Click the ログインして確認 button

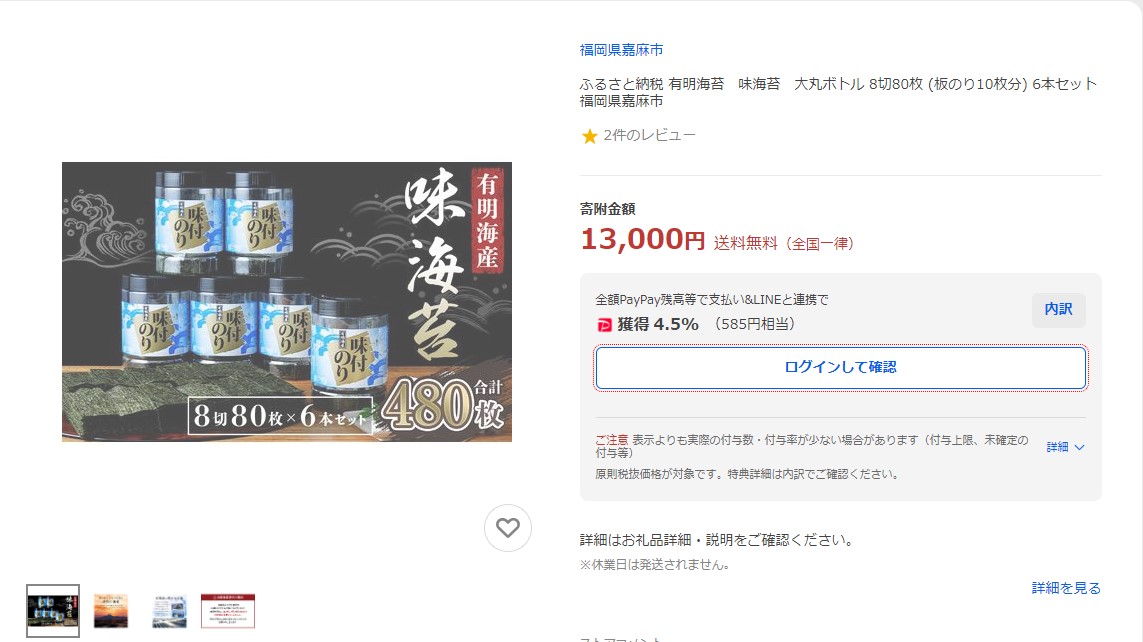tap(840, 367)
